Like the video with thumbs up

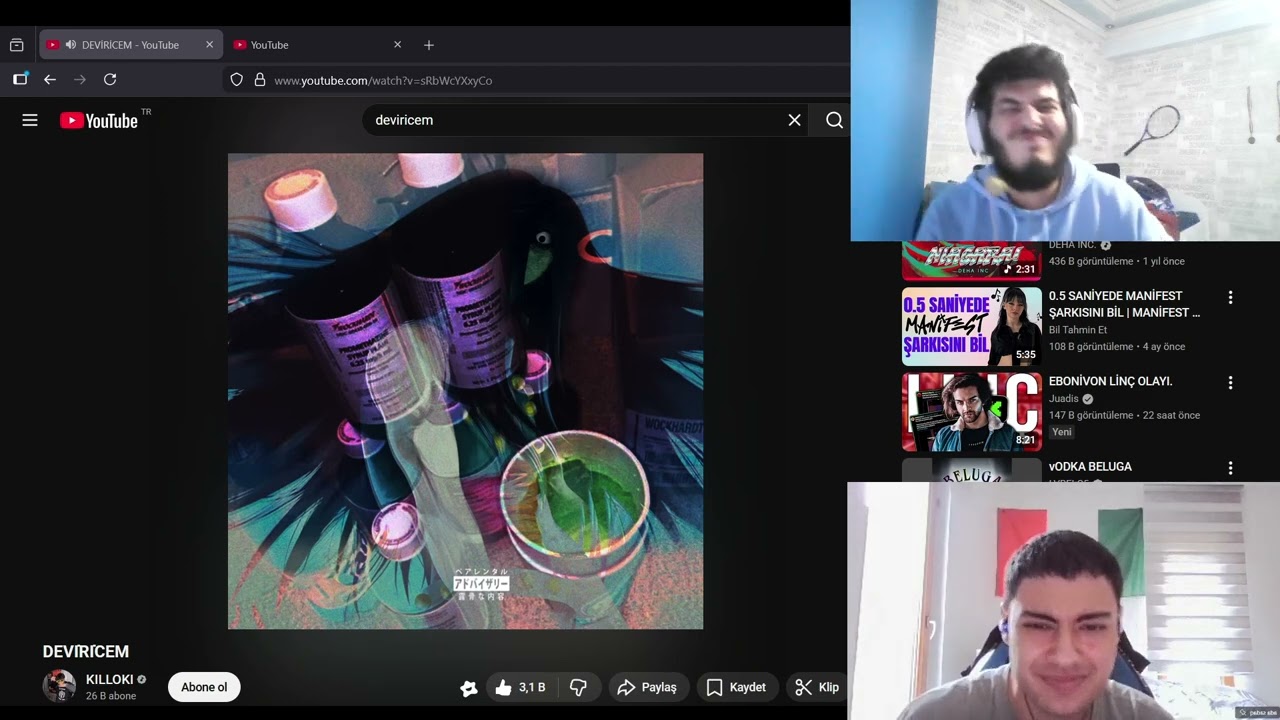click(x=523, y=687)
